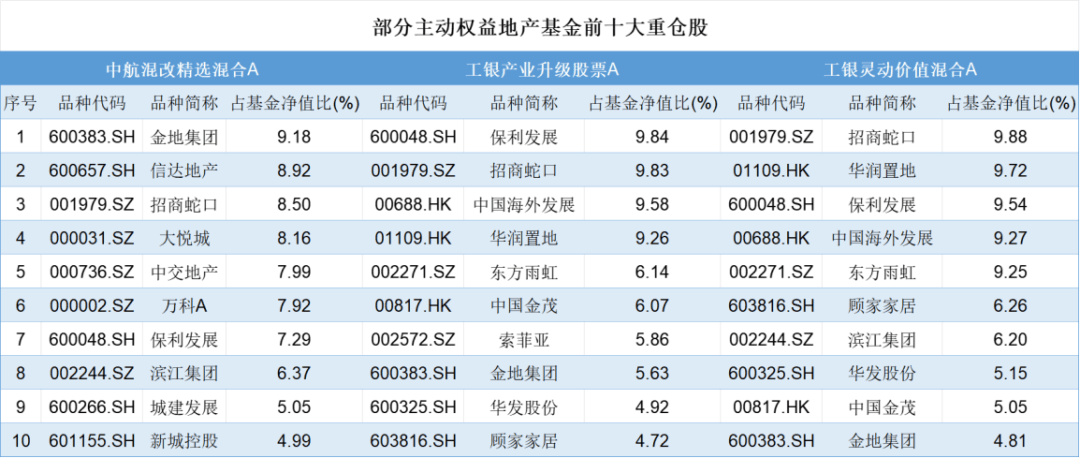Viewport: 1080px width, 458px height.
Task: Click the 工银灵动价值混合A fund header
Action: pyautogui.click(x=900, y=70)
